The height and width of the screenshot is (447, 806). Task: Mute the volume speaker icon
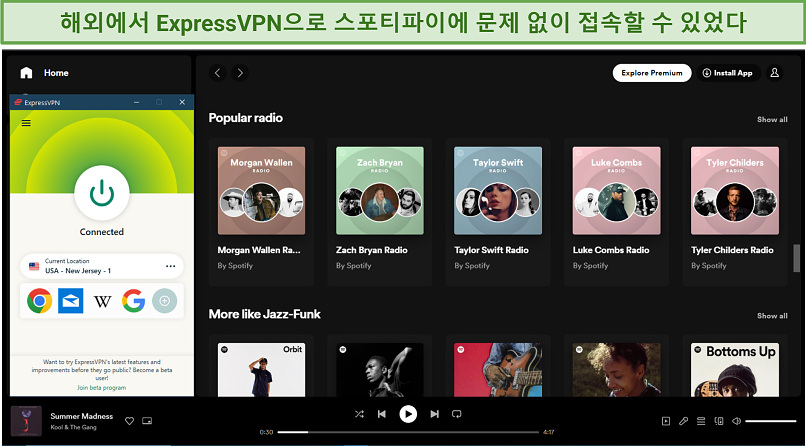pos(736,421)
